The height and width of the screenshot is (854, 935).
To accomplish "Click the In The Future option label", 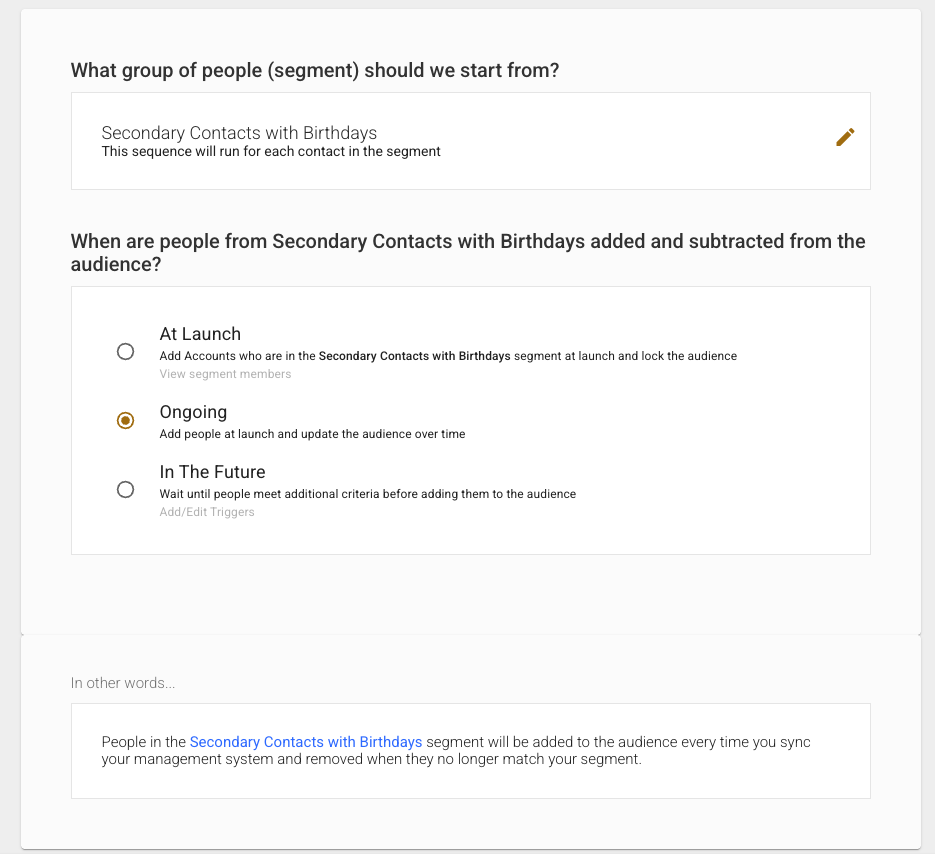I will (212, 472).
